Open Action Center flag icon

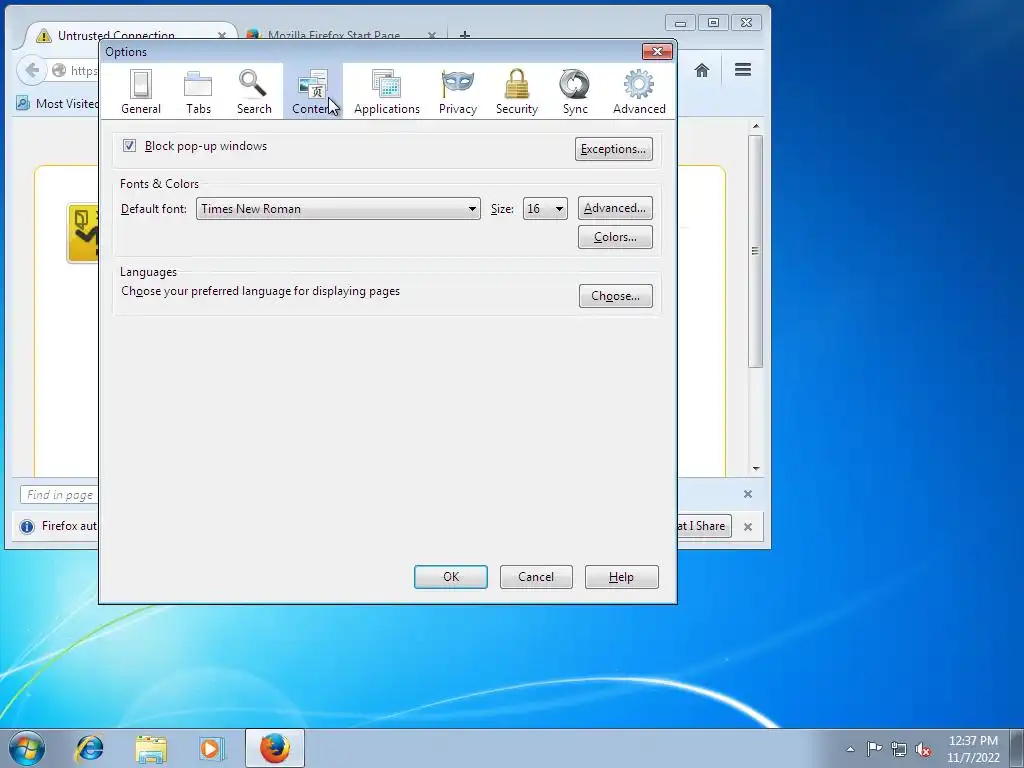pos(874,748)
